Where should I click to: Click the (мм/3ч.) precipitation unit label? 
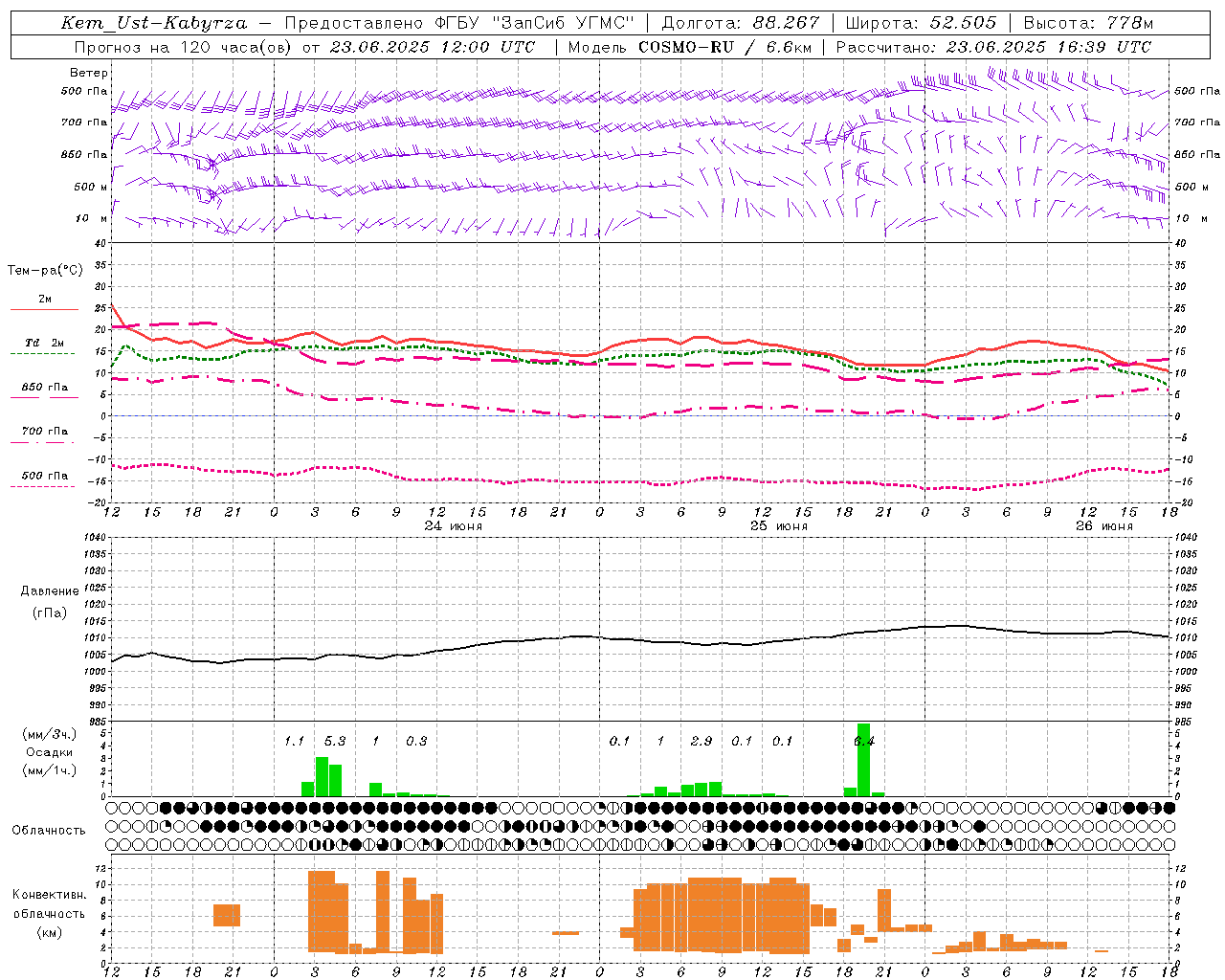[49, 734]
